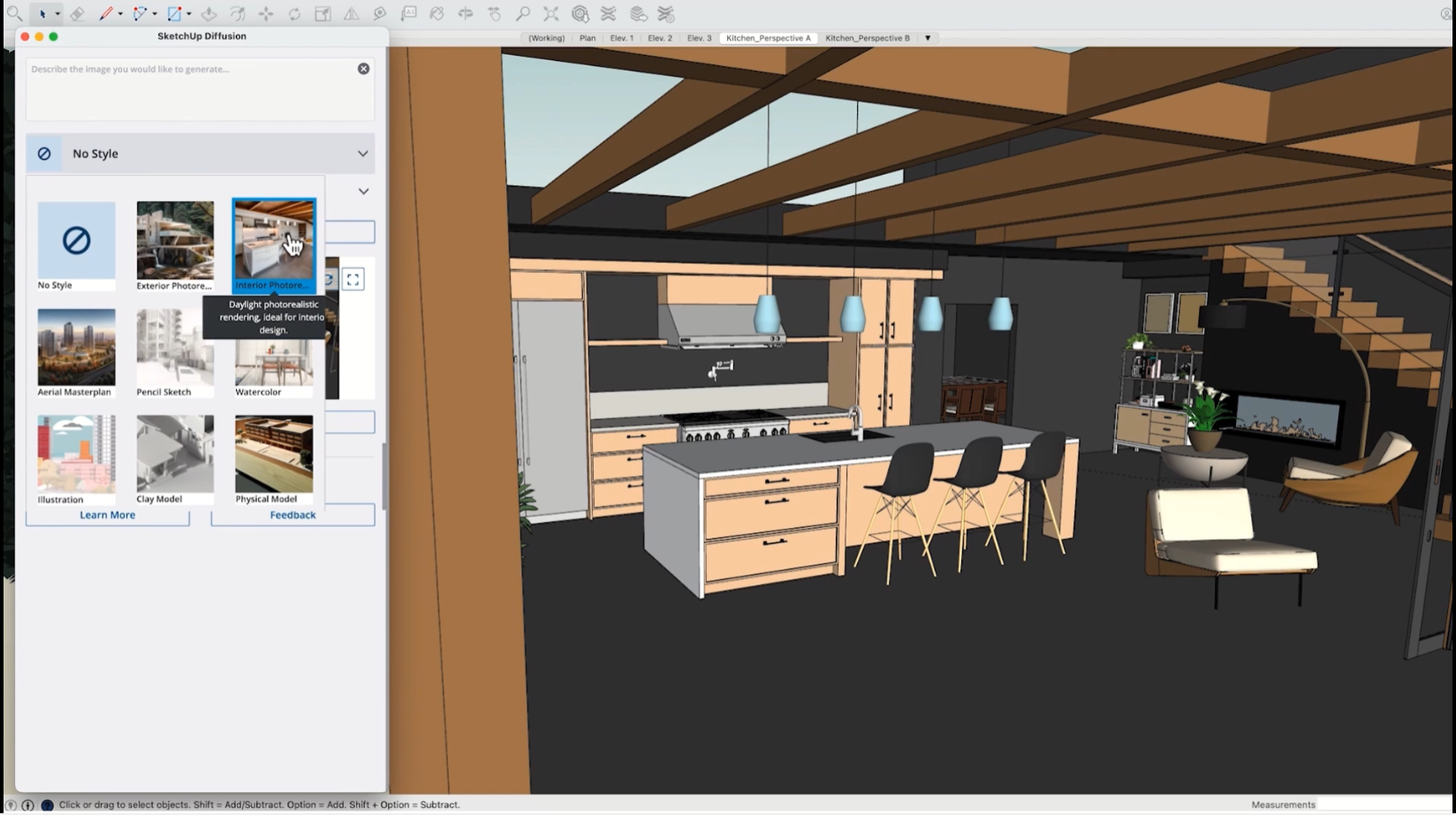Switch to the Plan scene tab
1456x815 pixels.
pos(588,38)
